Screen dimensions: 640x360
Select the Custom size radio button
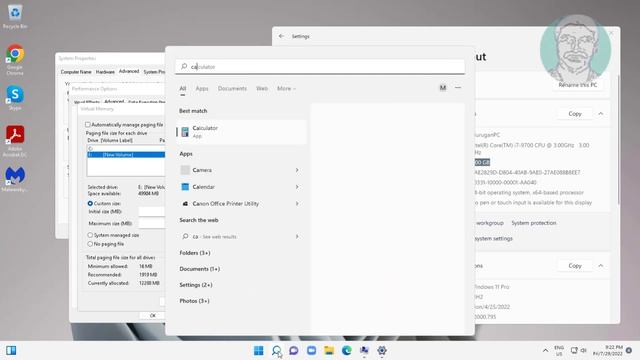(90, 203)
